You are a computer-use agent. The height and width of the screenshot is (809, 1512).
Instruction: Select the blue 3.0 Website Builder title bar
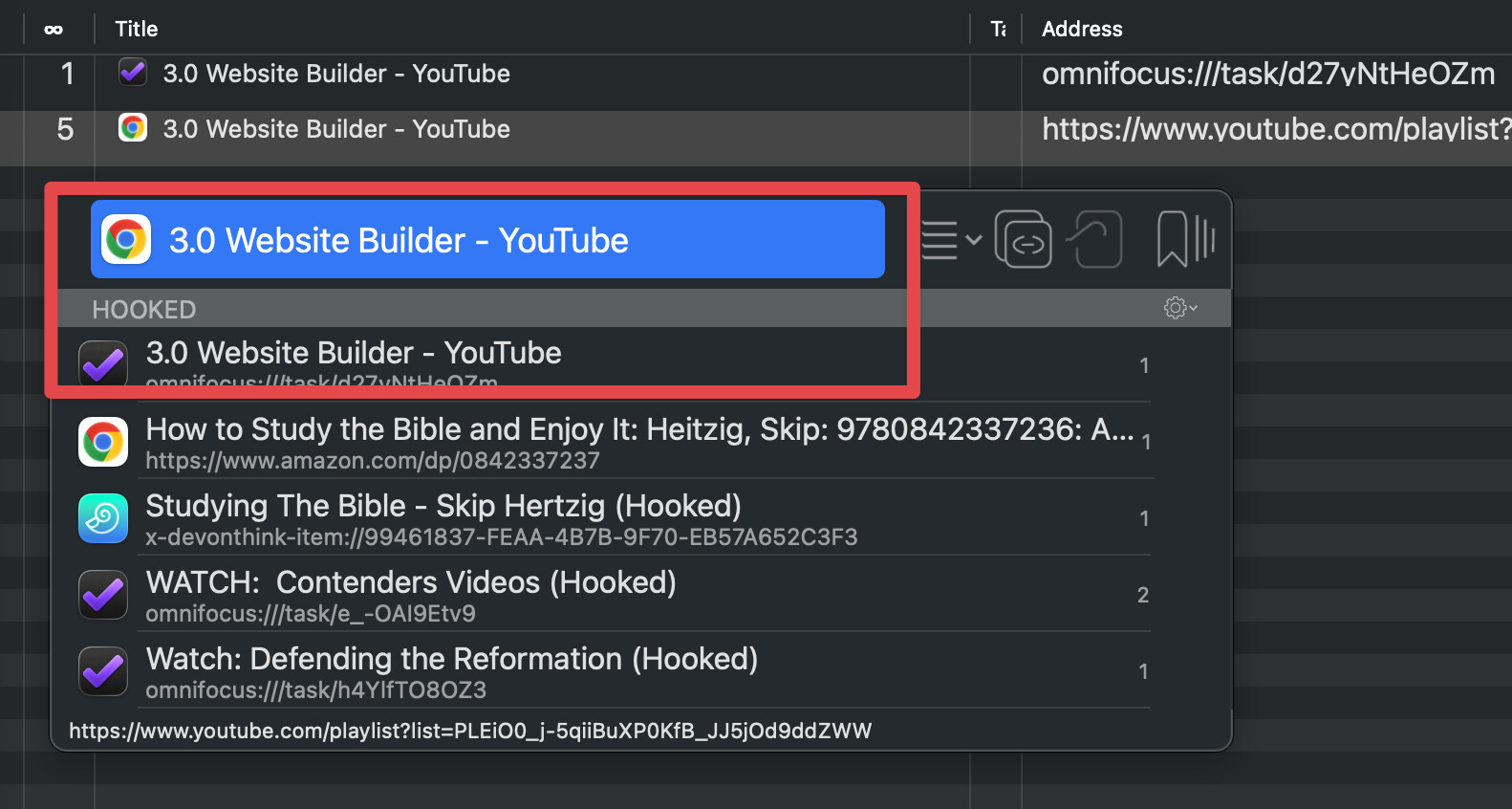[x=487, y=239]
